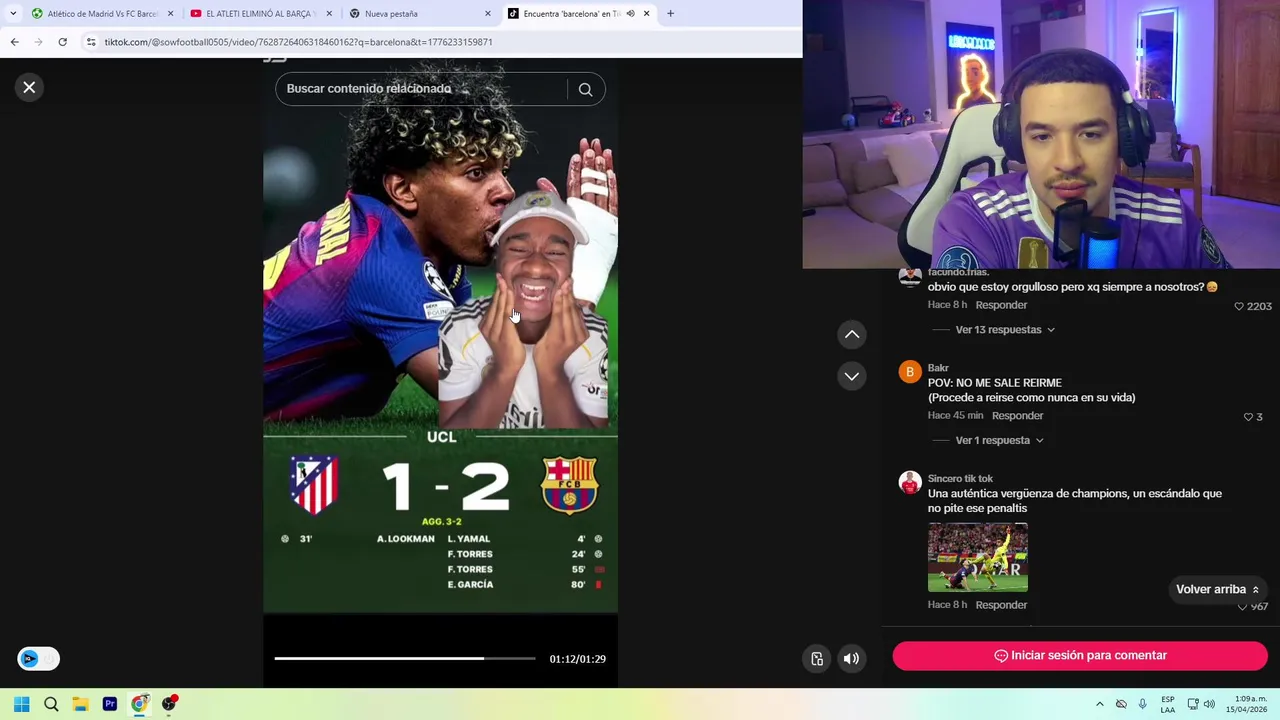
Task: Close the TikTok video viewer
Action: [29, 88]
